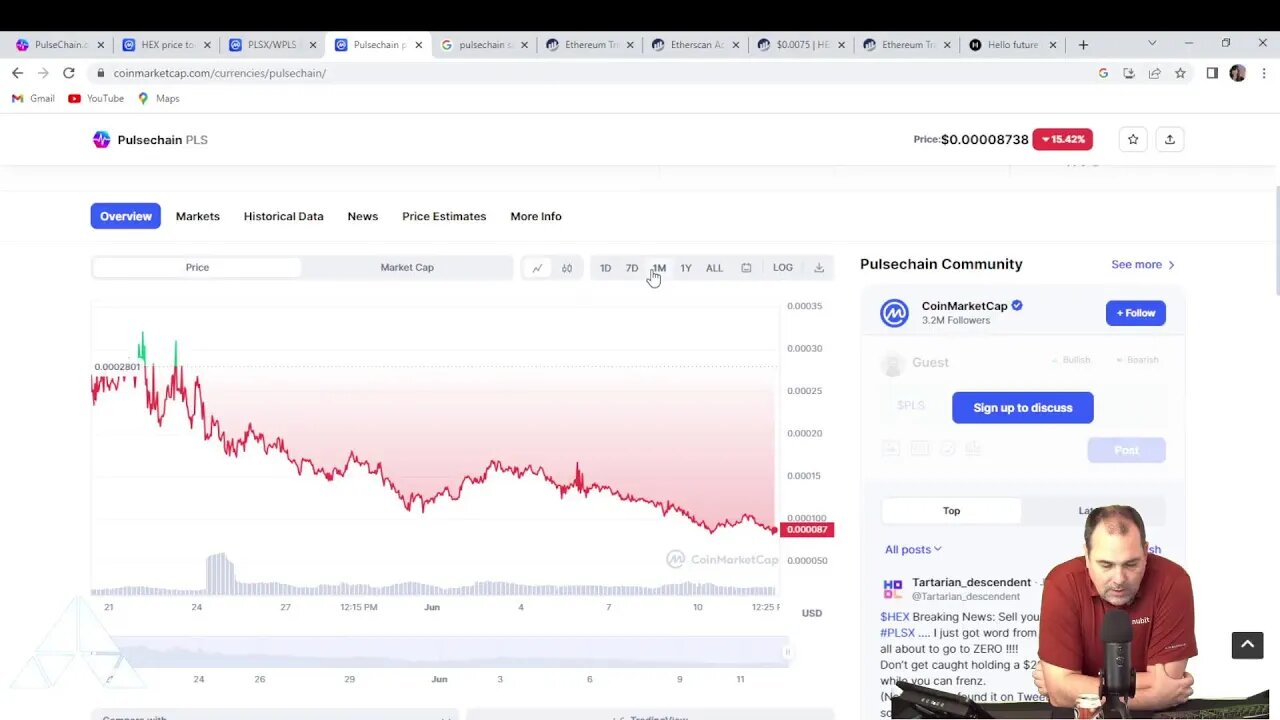Open the Markets tab
1280x720 pixels.
coord(198,216)
